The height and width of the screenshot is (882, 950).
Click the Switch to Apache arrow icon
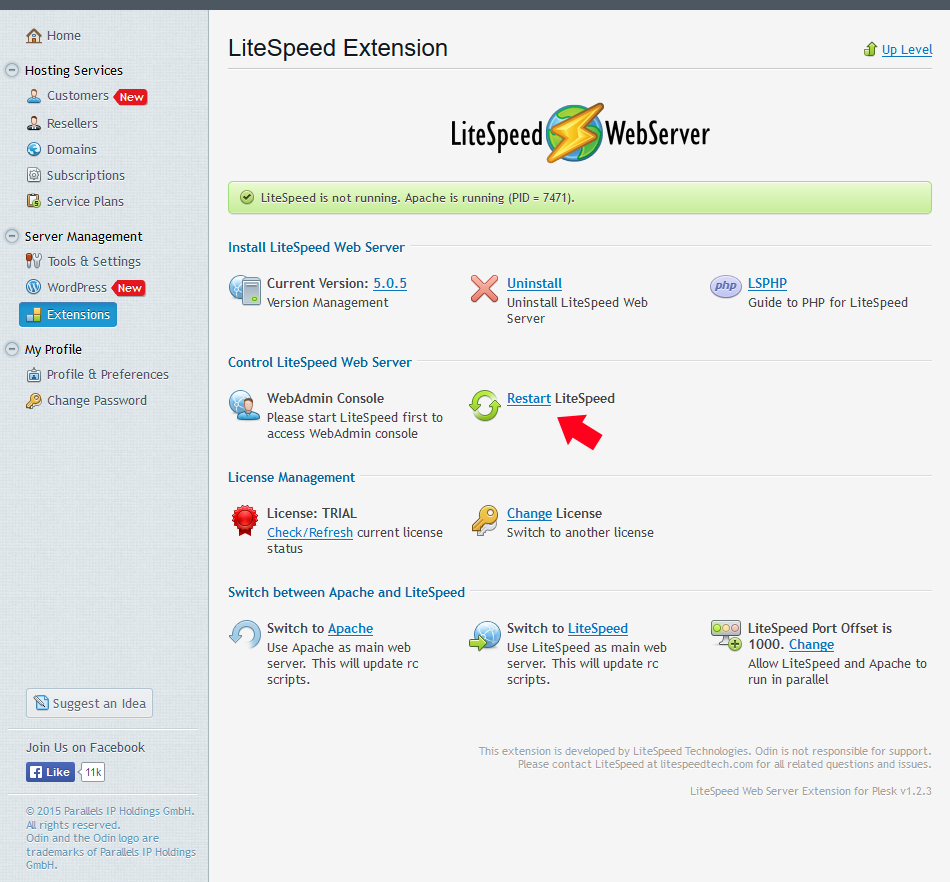245,634
